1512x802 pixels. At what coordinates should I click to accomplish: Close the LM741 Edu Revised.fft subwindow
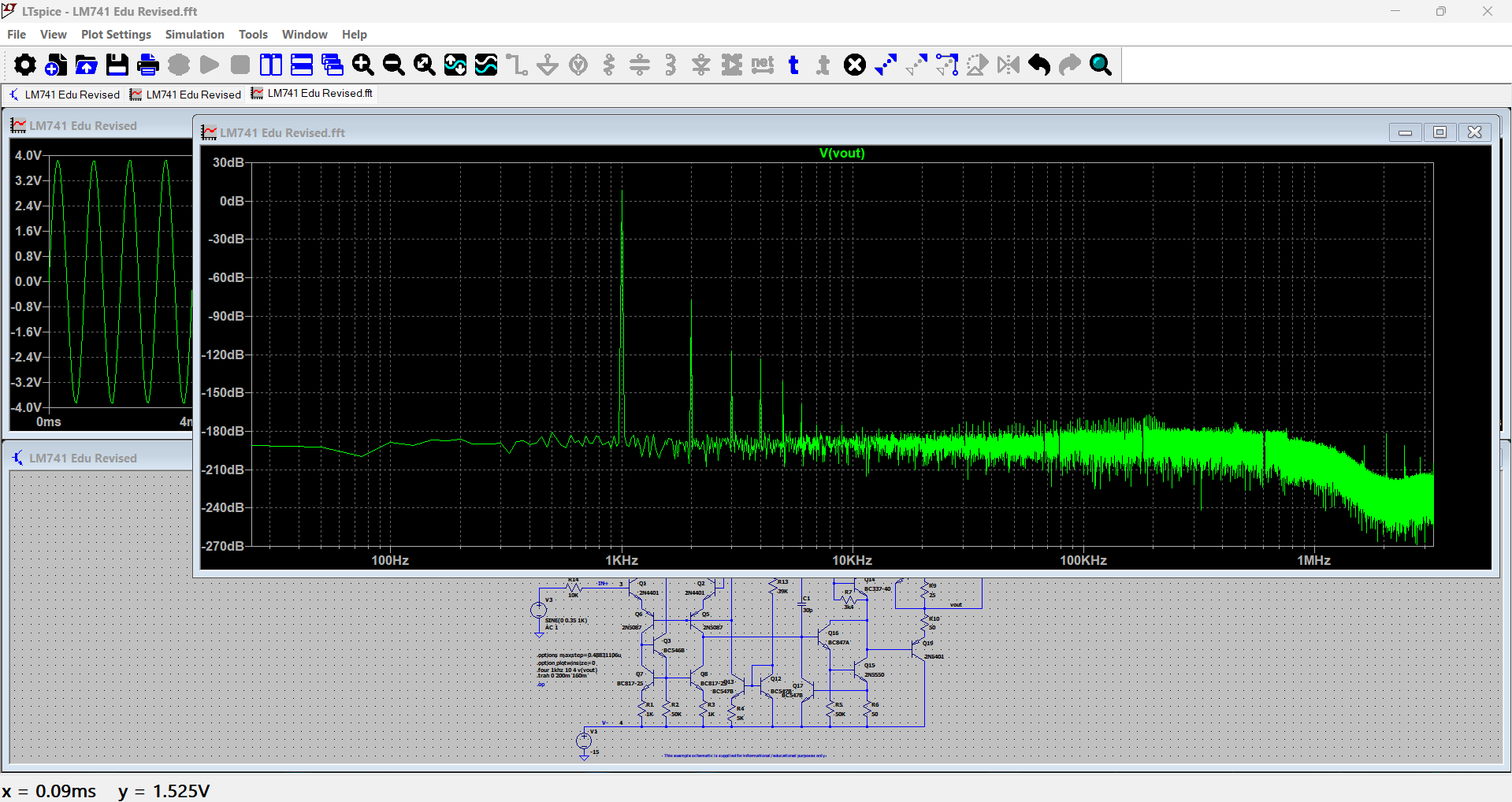[x=1475, y=132]
